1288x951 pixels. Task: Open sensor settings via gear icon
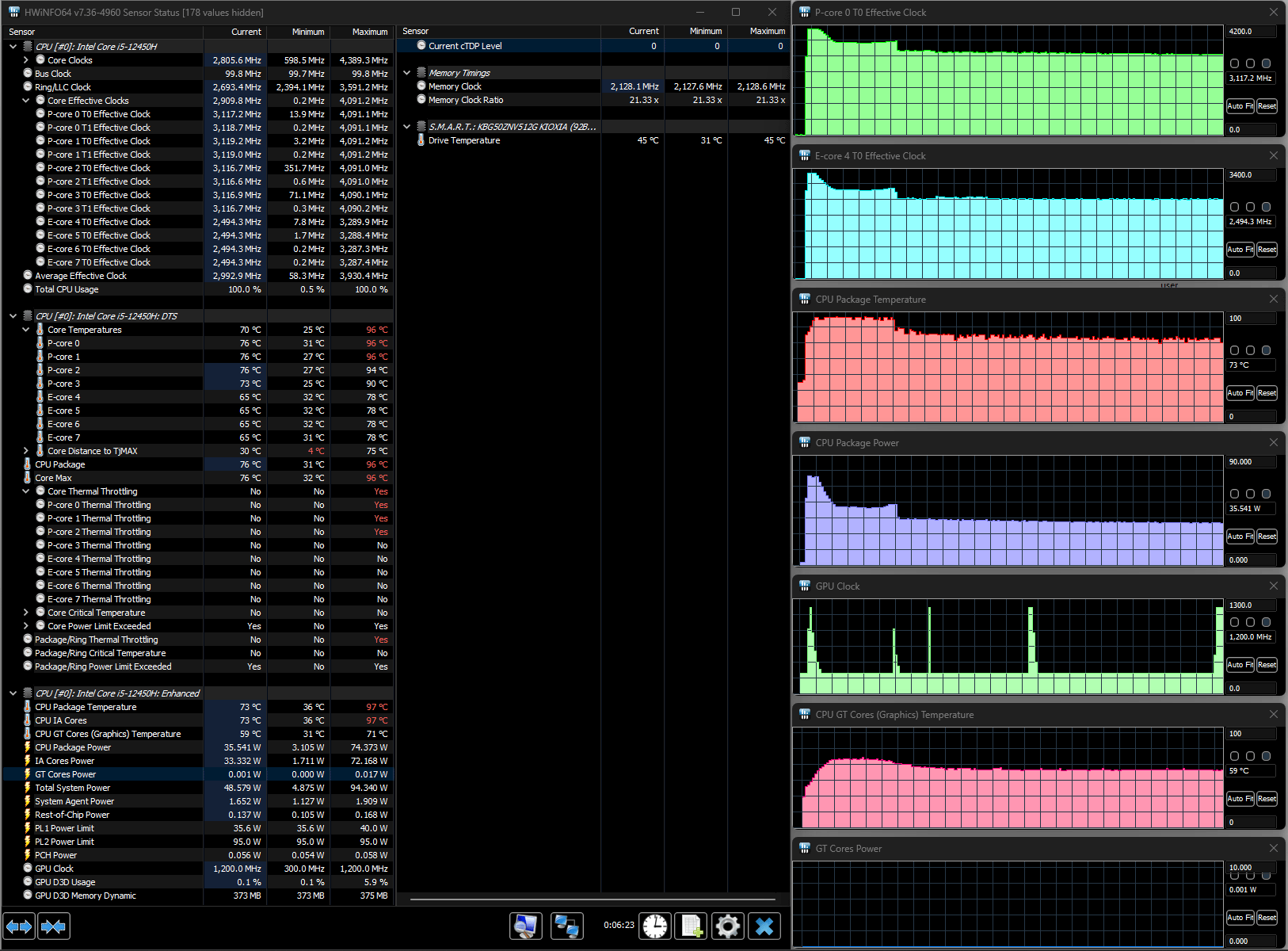click(727, 926)
